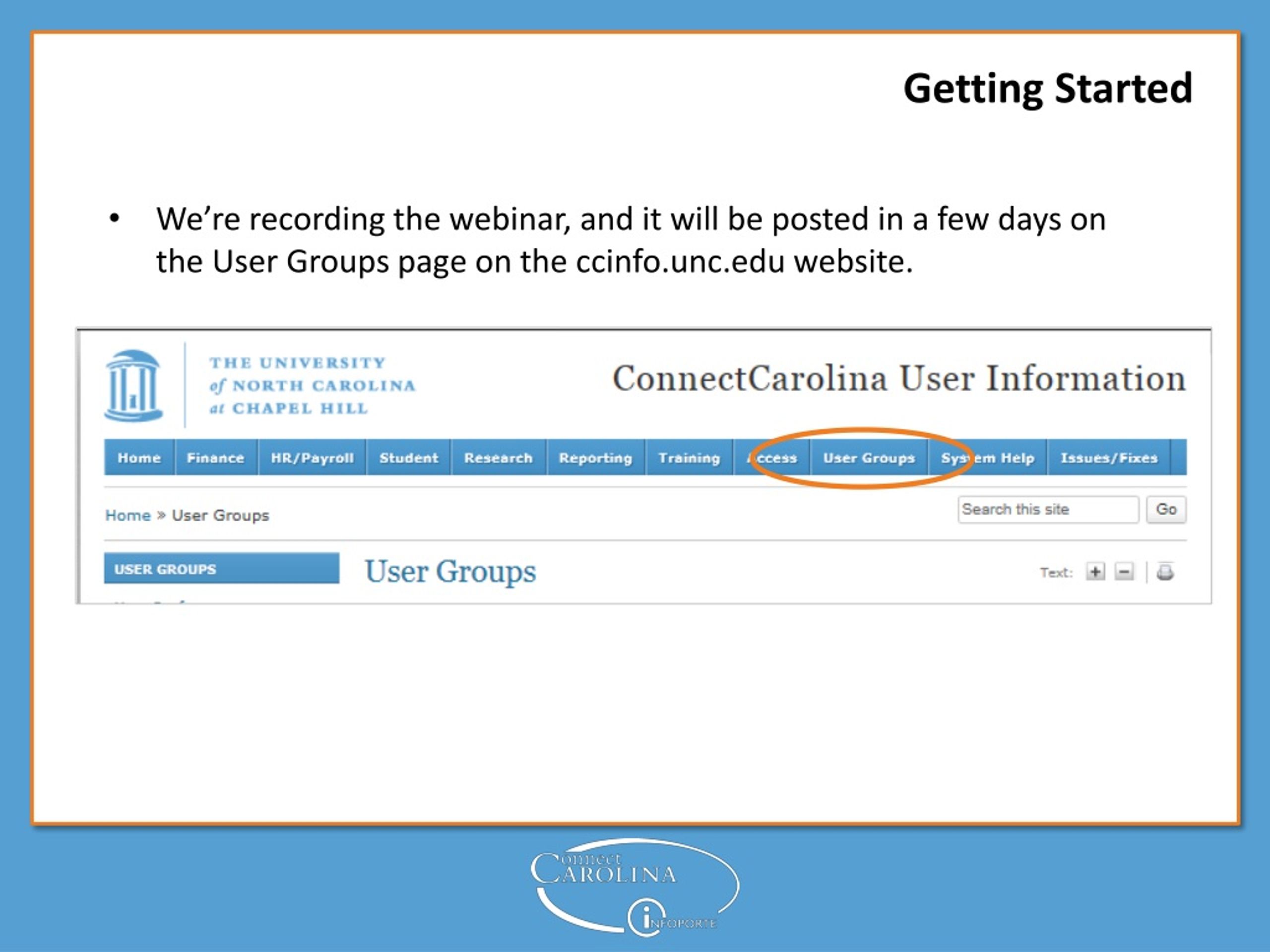Image resolution: width=1270 pixels, height=952 pixels.
Task: Click the 'Text:' size label
Action: point(1056,572)
